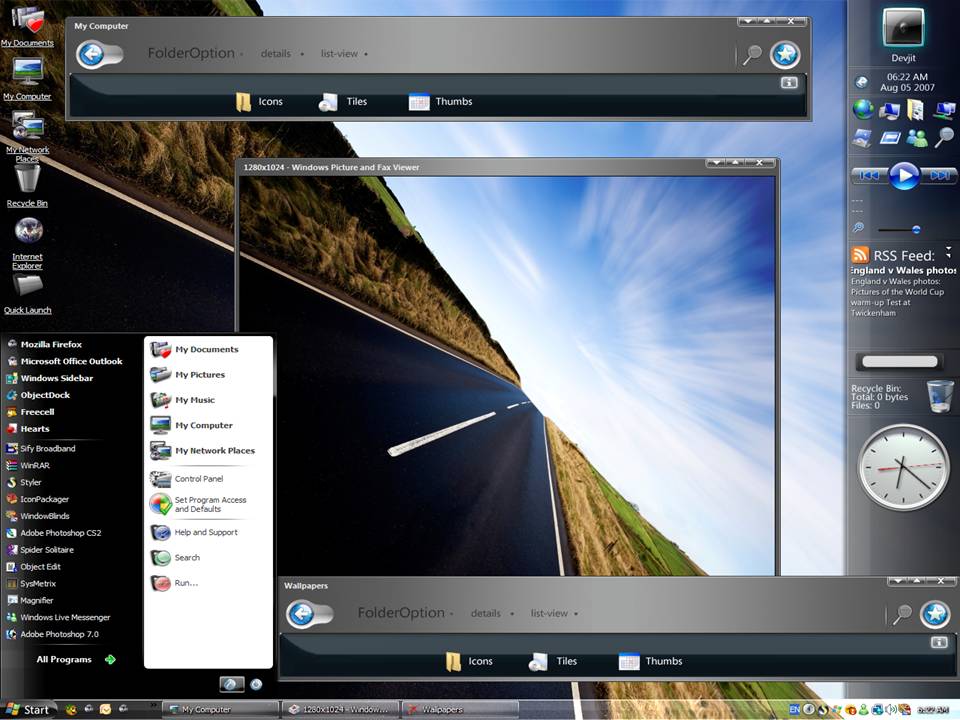
Task: Expand All Programs in the Start menu
Action: coord(75,659)
